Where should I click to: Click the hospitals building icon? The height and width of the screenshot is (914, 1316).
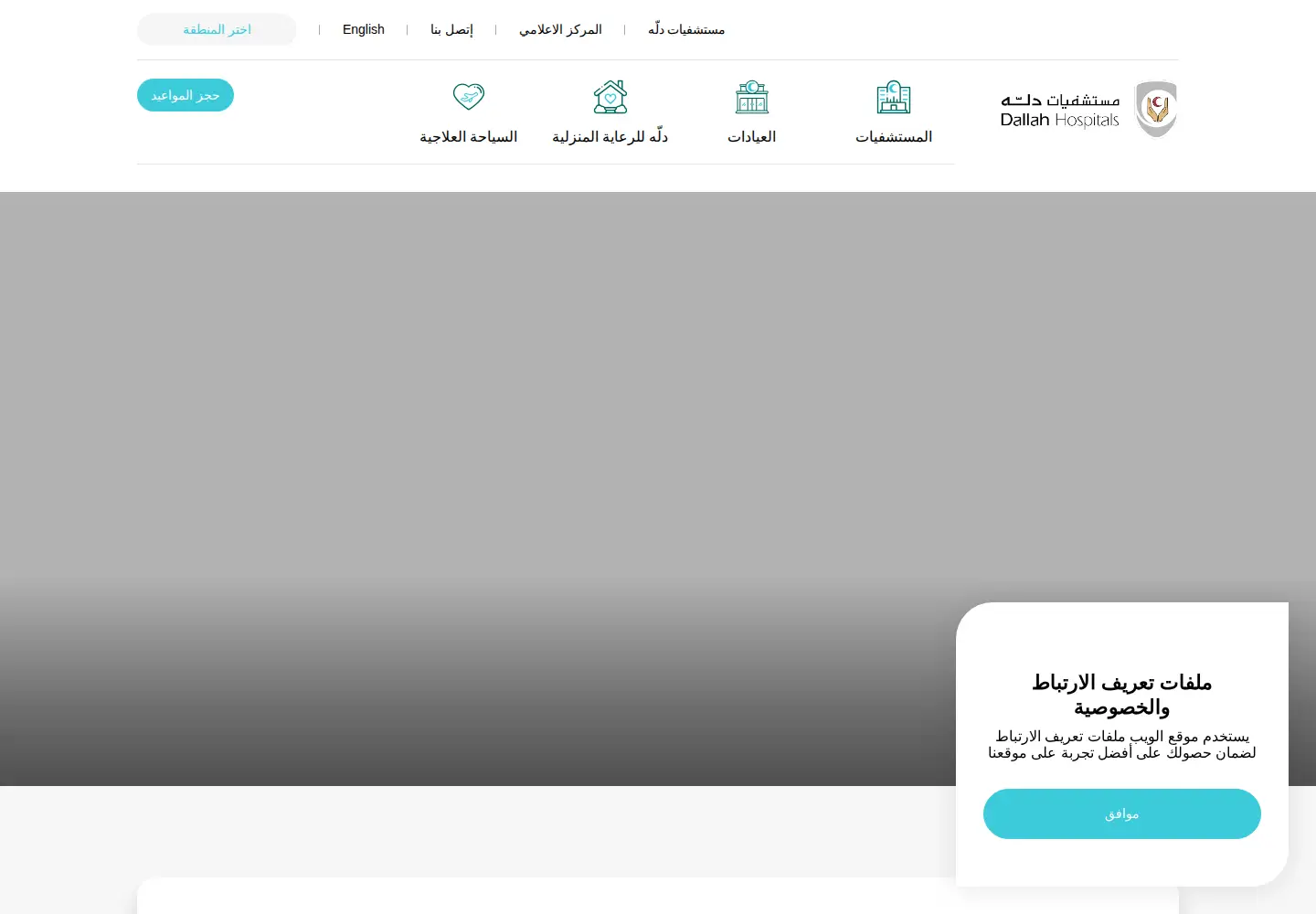click(x=893, y=97)
